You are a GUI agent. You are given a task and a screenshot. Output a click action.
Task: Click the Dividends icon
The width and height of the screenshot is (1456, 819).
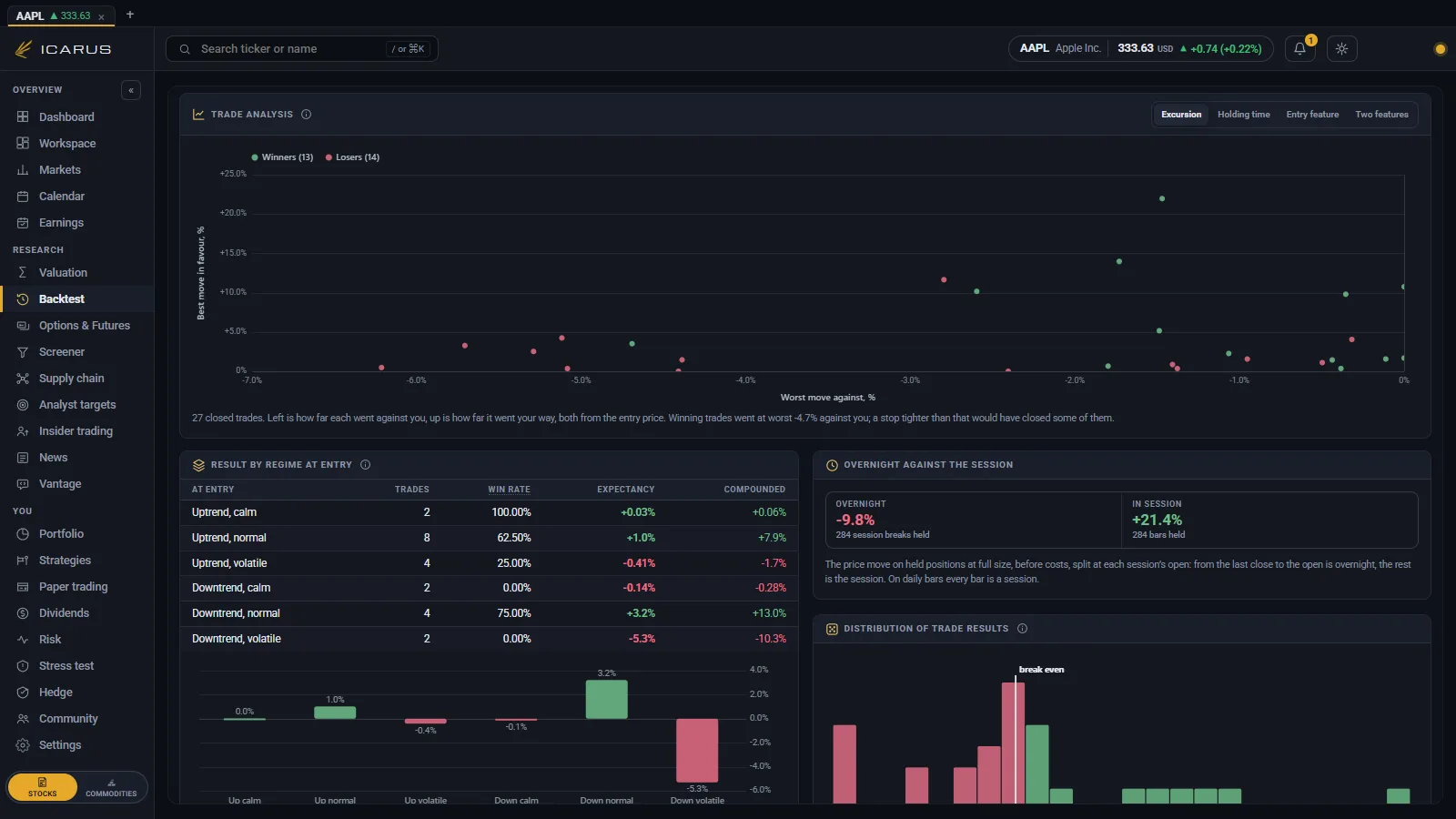(23, 613)
